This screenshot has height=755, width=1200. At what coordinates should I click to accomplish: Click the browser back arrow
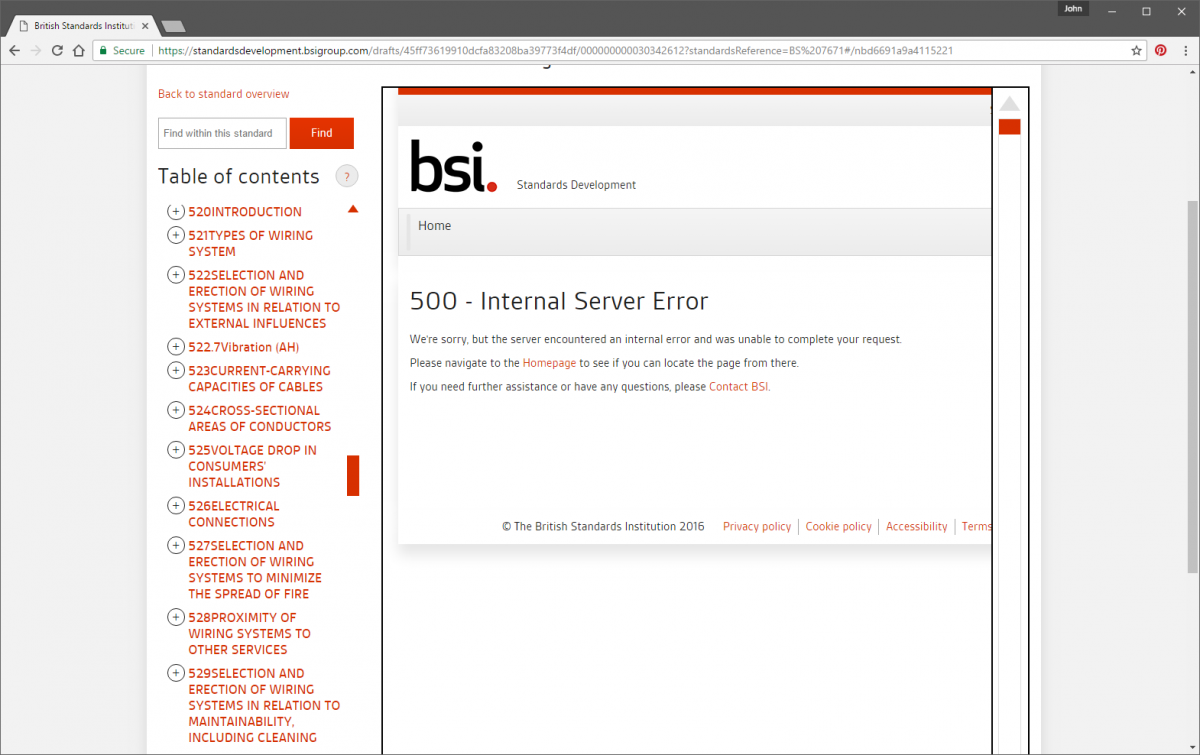14,50
